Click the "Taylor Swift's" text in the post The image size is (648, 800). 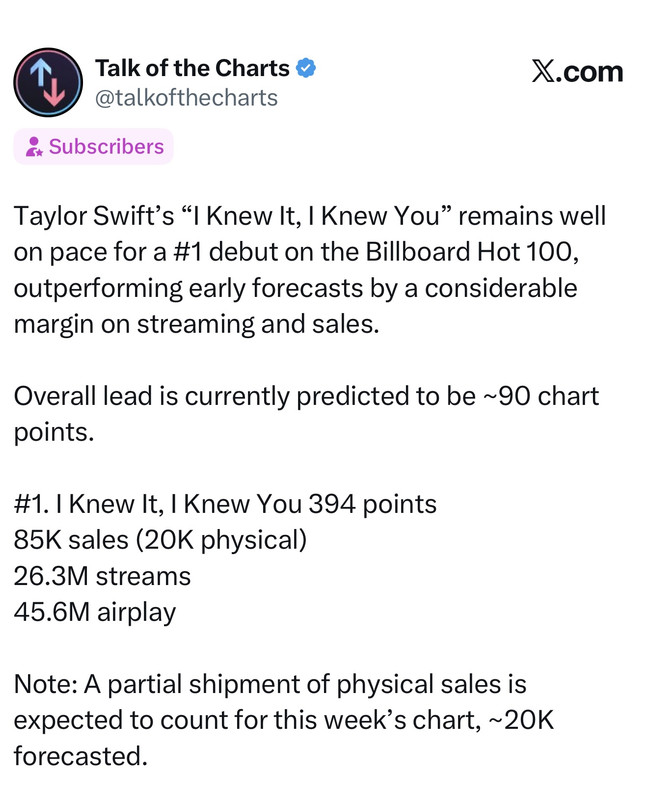94,216
